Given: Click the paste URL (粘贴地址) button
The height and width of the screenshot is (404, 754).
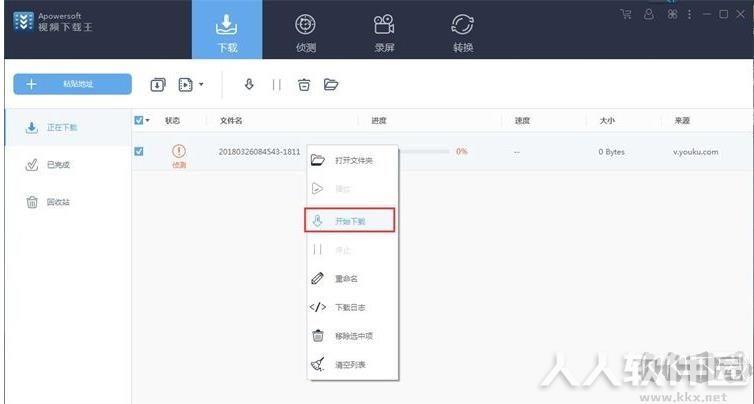Looking at the screenshot, I should [x=73, y=84].
